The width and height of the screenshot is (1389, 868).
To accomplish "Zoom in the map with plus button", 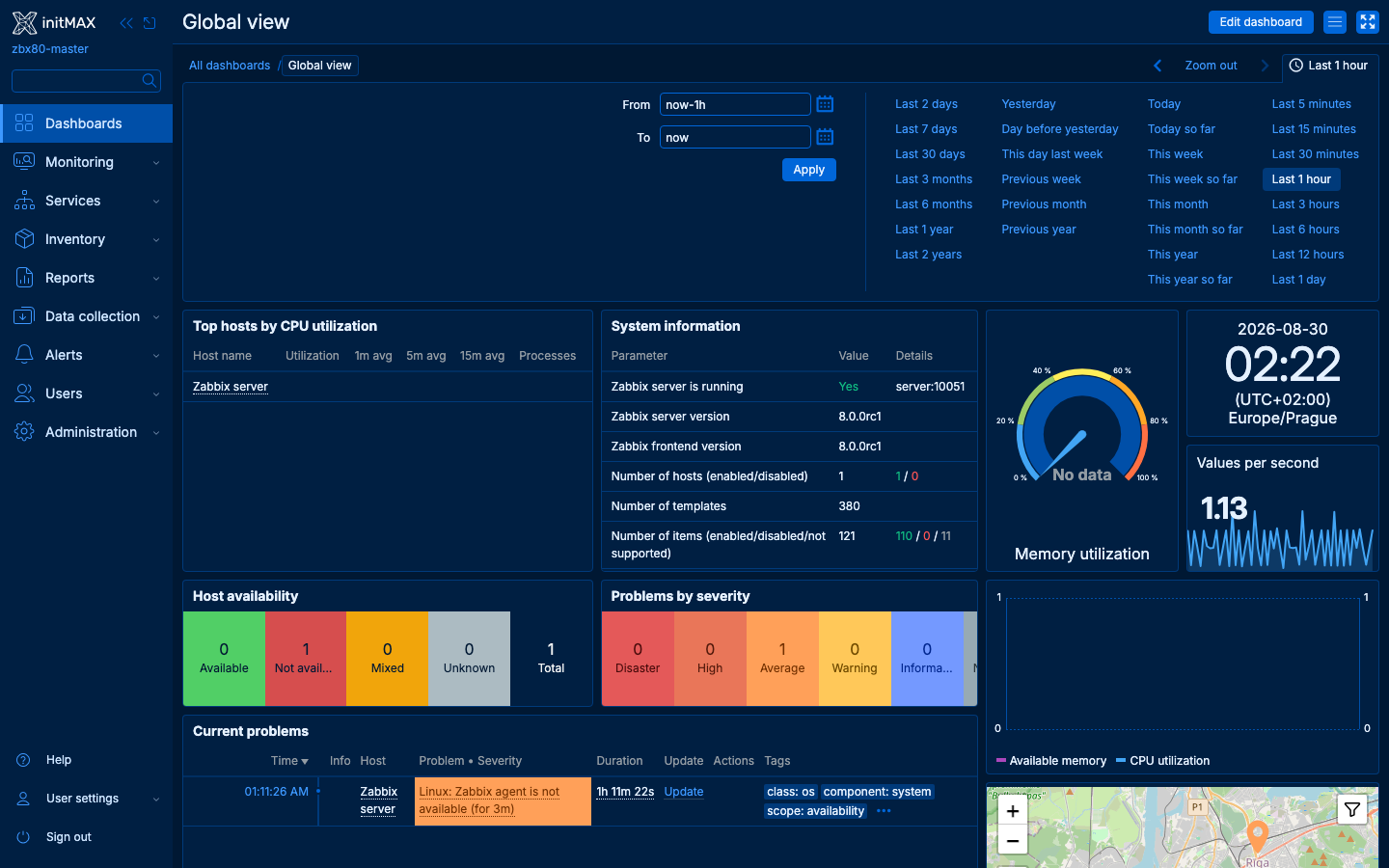I will pyautogui.click(x=1013, y=811).
